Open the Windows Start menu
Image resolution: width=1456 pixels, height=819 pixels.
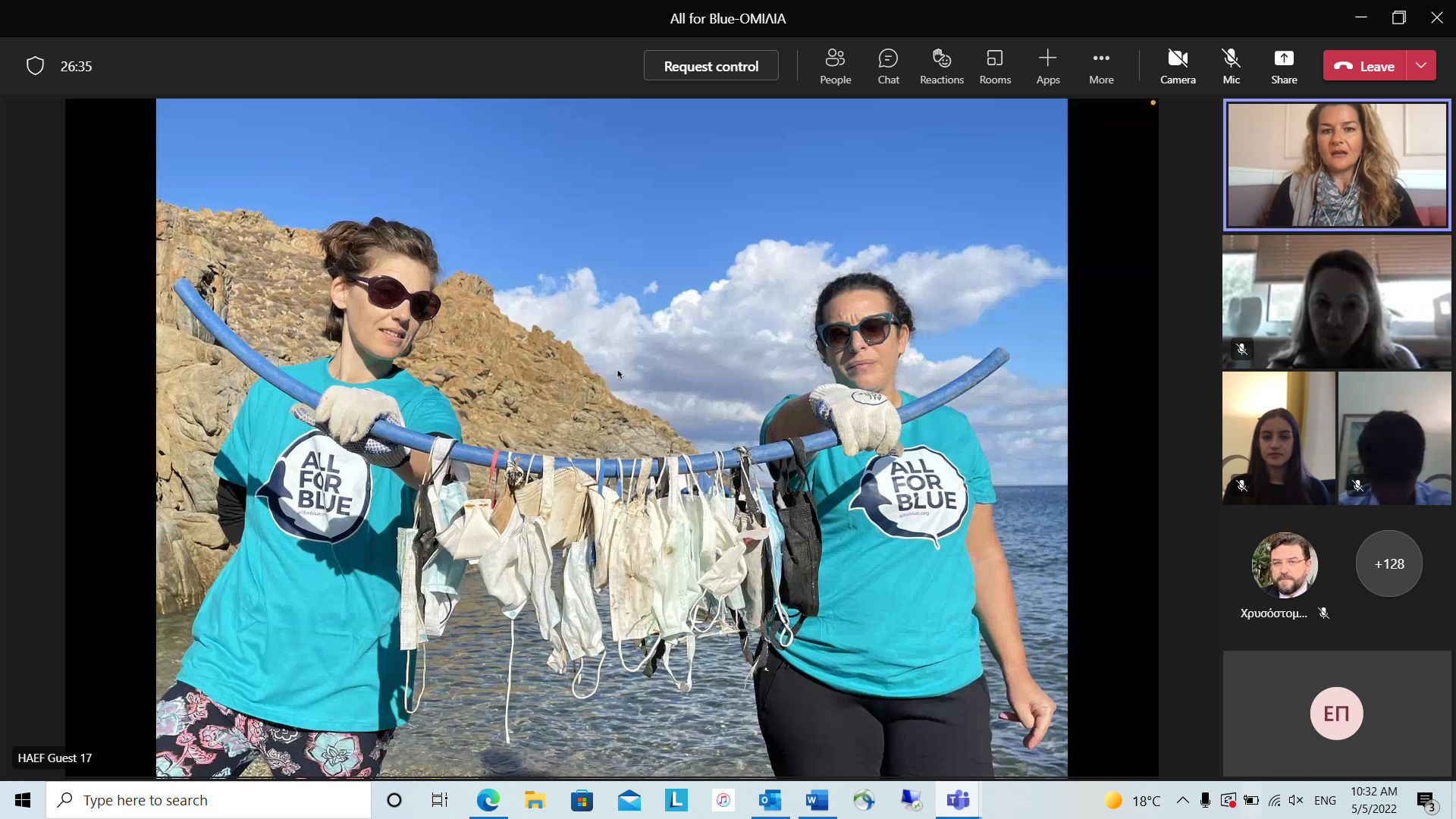click(23, 800)
